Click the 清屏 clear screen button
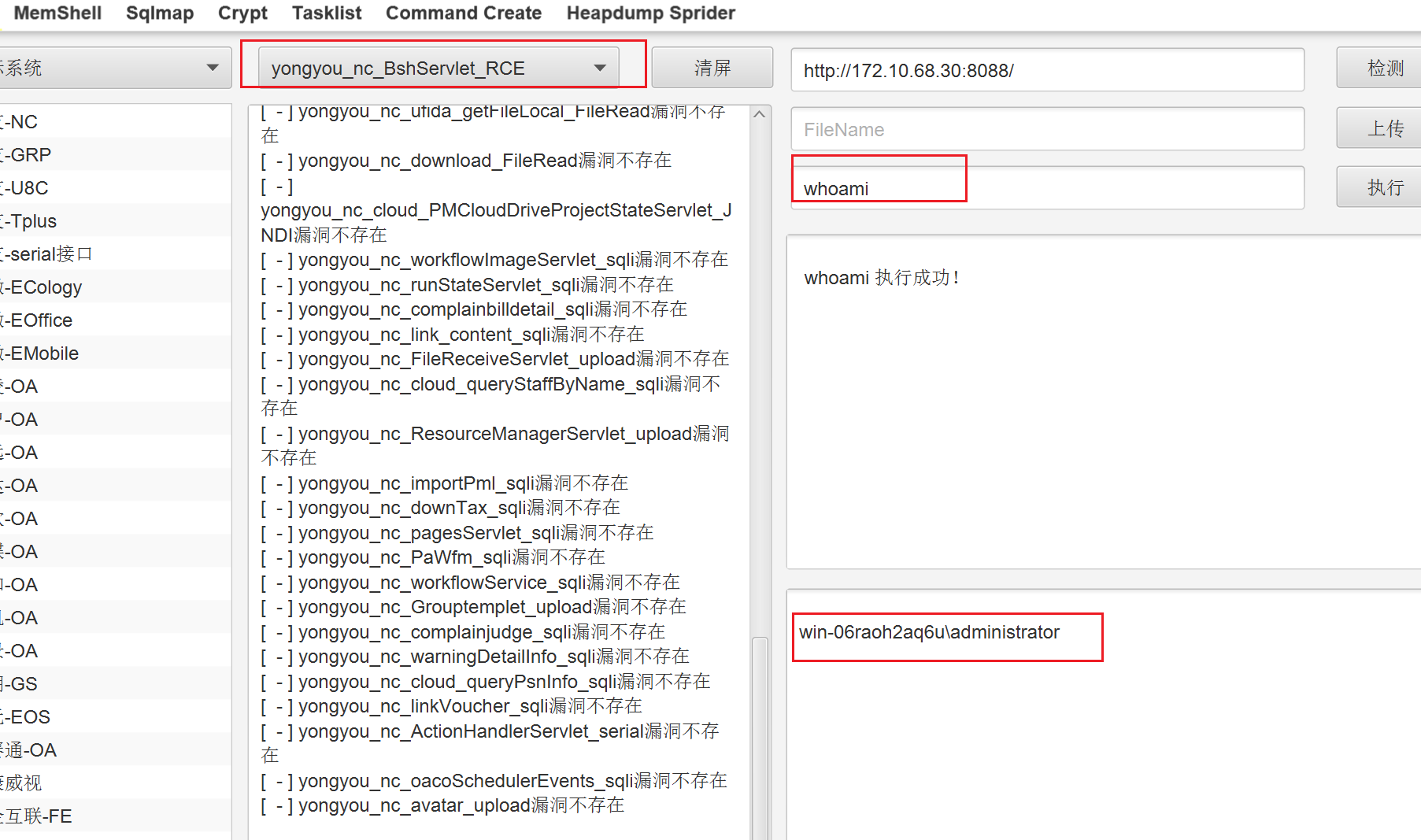The width and height of the screenshot is (1421, 840). click(712, 68)
